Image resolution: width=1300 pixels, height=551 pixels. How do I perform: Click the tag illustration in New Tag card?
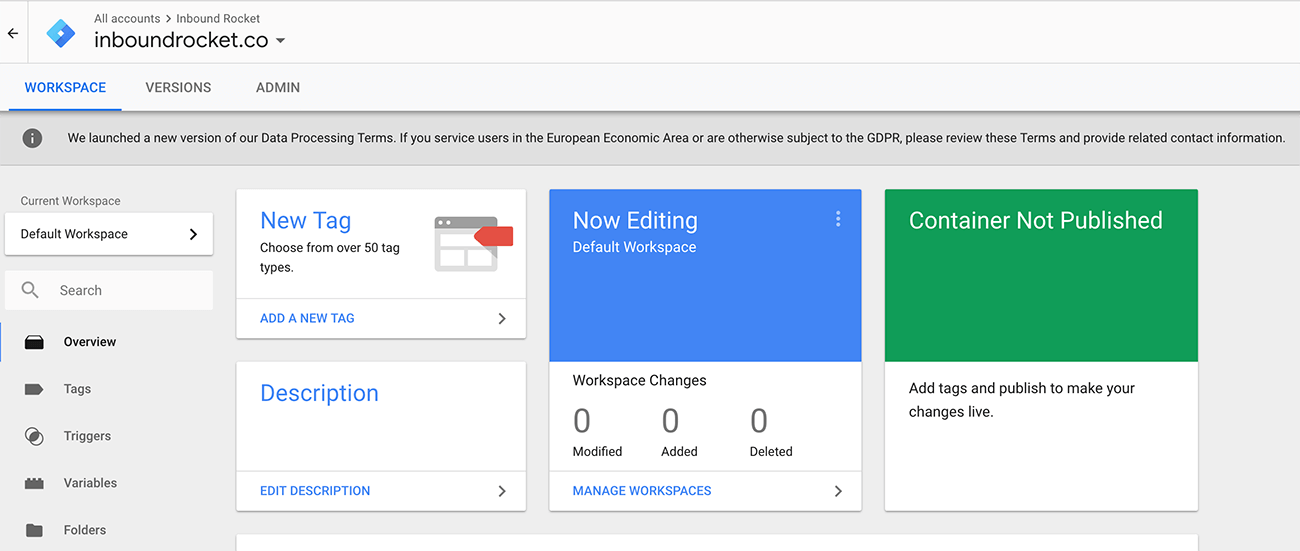[473, 243]
